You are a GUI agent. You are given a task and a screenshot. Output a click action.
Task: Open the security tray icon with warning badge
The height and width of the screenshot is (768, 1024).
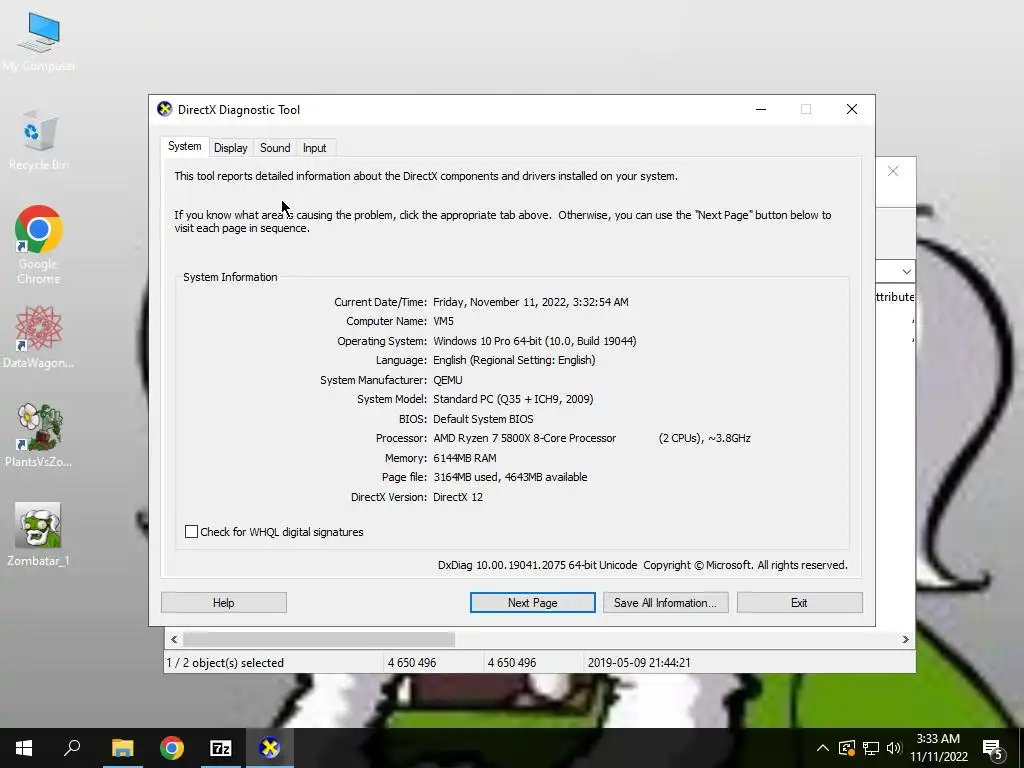pos(847,748)
